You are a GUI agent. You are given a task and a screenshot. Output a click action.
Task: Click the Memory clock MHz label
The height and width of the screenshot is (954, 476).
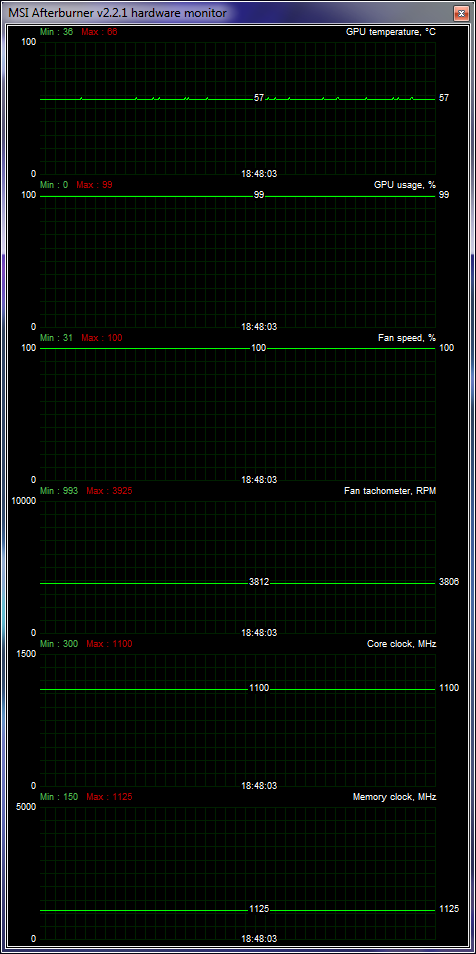(394, 796)
